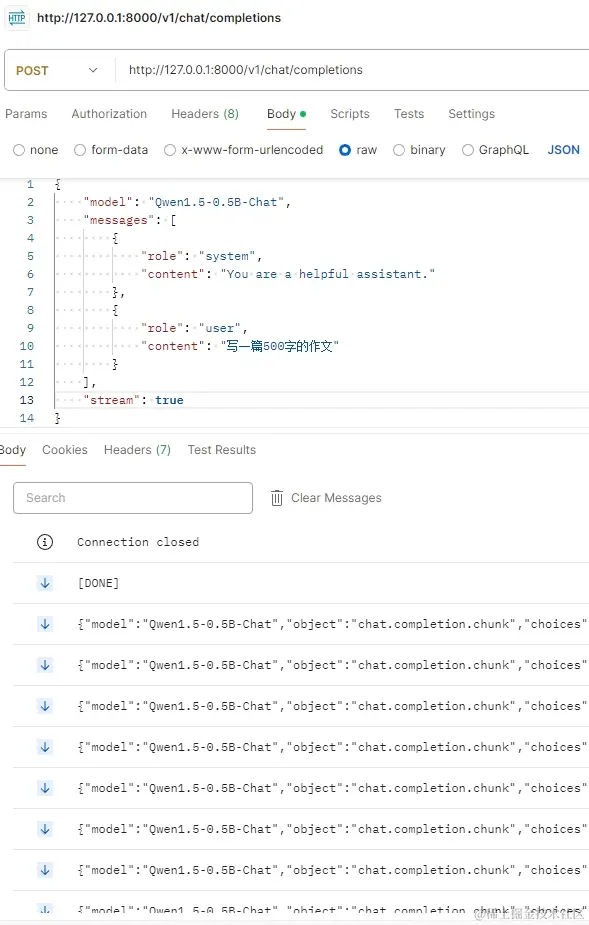Click the HTTP icon beside the page title
This screenshot has width=589, height=925.
[x=18, y=17]
